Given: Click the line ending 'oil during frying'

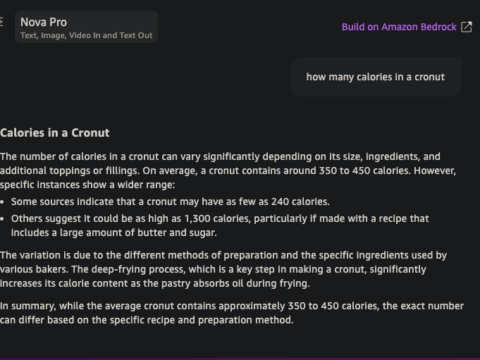Looking at the screenshot, I should 155,283.
